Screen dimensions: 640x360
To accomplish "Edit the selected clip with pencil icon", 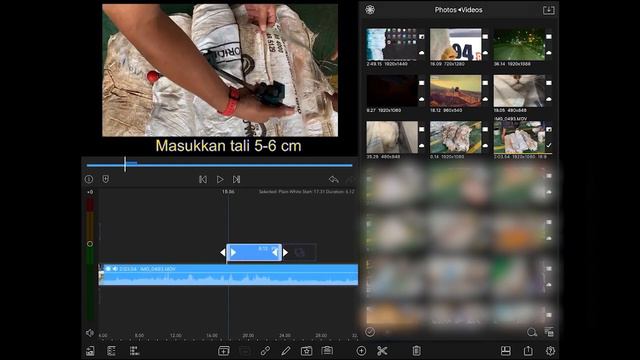I will (286, 351).
